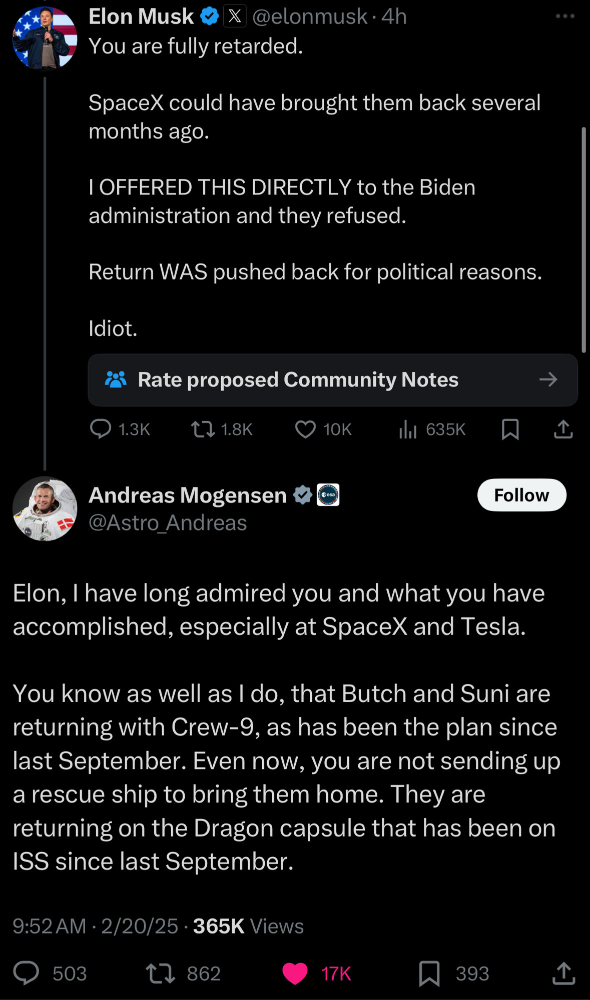
Task: Open Rate proposed Community Notes
Action: click(x=332, y=379)
